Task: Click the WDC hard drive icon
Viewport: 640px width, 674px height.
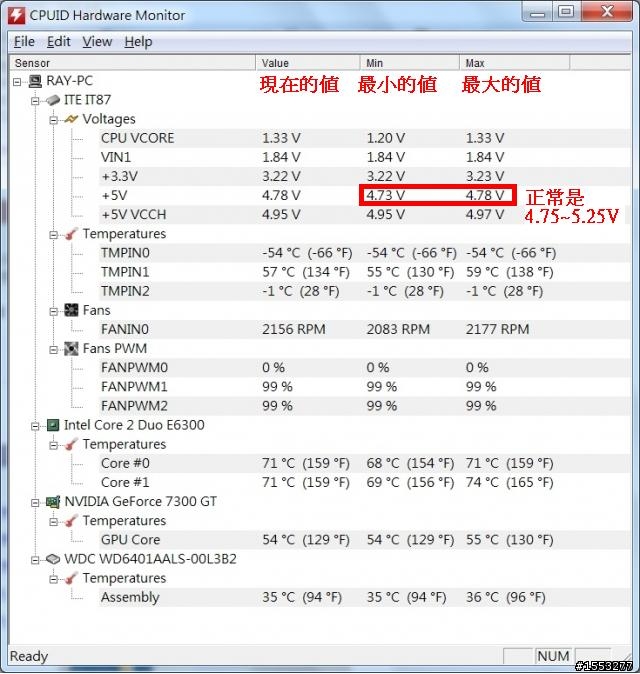Action: pos(53,559)
